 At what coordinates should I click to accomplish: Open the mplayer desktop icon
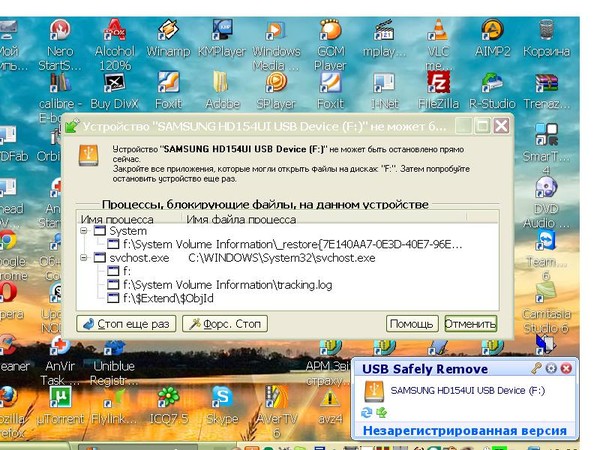384,38
